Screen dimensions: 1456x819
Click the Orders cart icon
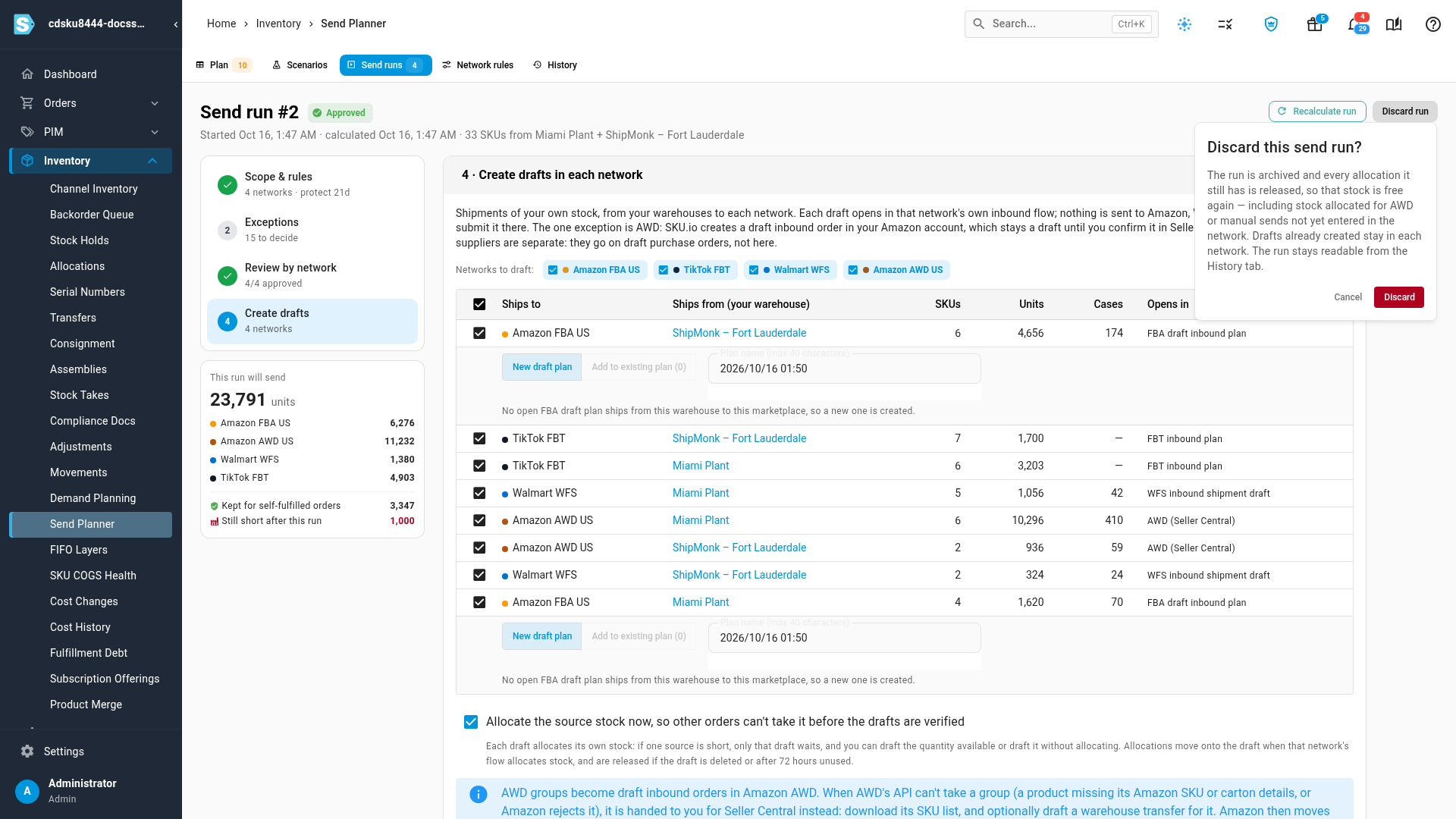(x=27, y=103)
